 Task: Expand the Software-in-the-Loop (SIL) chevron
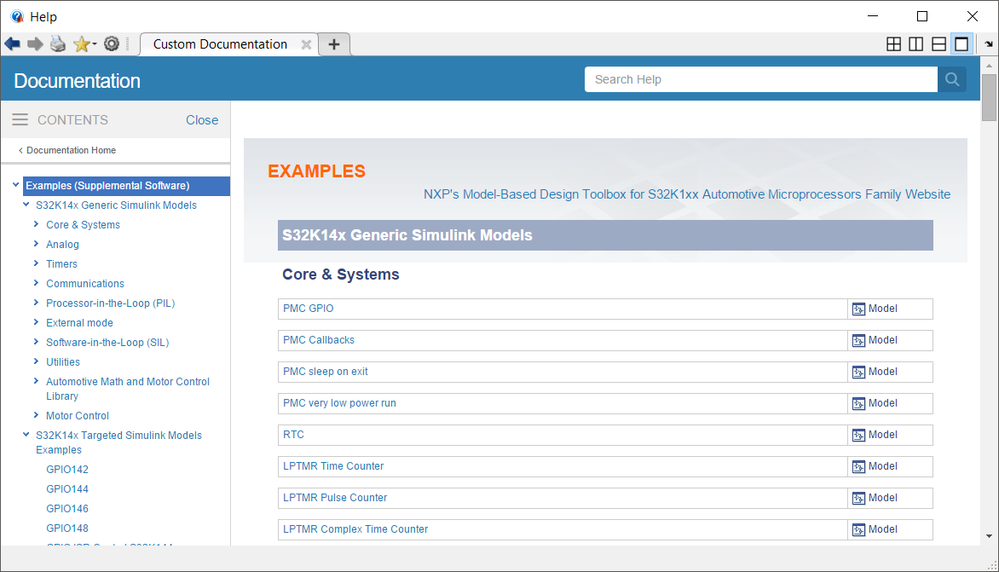(x=36, y=342)
